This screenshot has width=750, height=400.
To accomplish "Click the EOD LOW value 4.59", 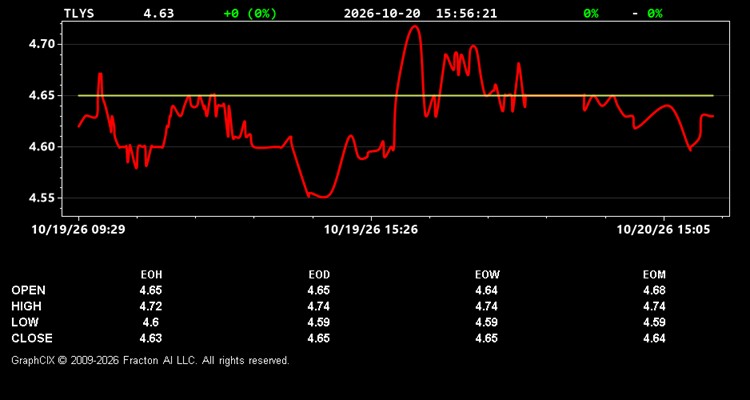I will tap(319, 322).
